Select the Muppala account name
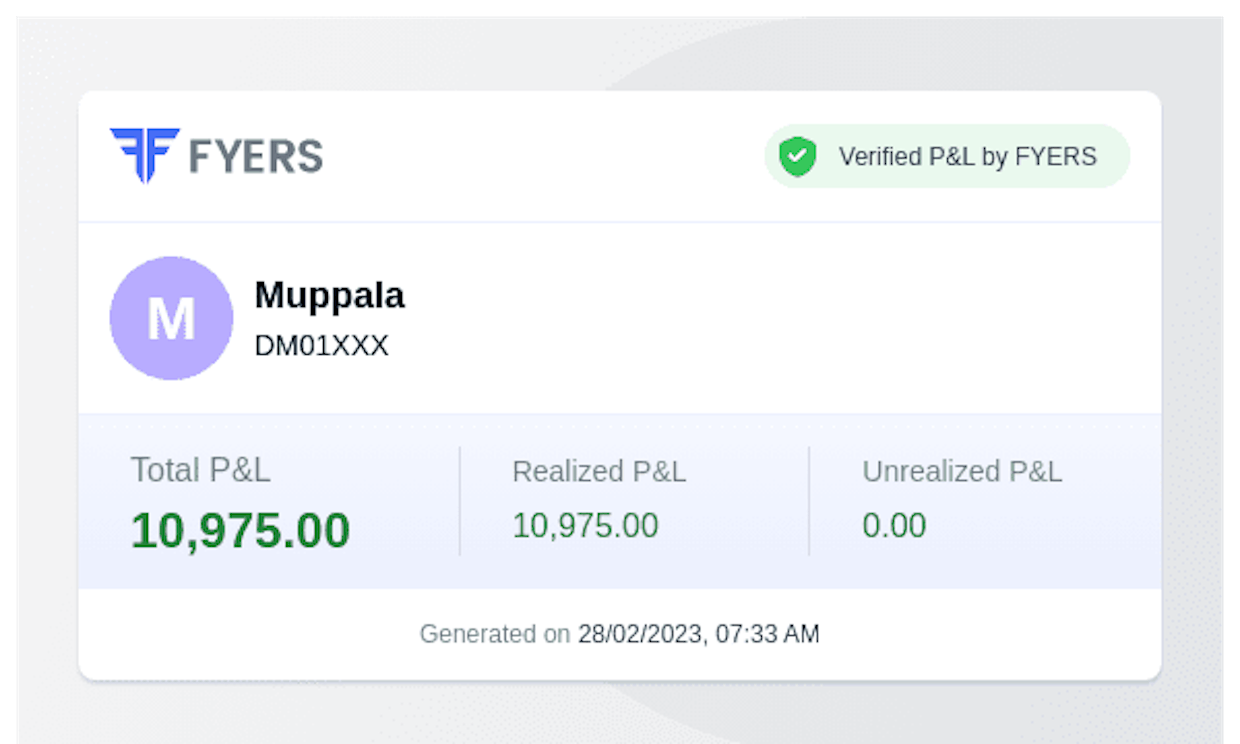The width and height of the screenshot is (1240, 744). click(330, 295)
